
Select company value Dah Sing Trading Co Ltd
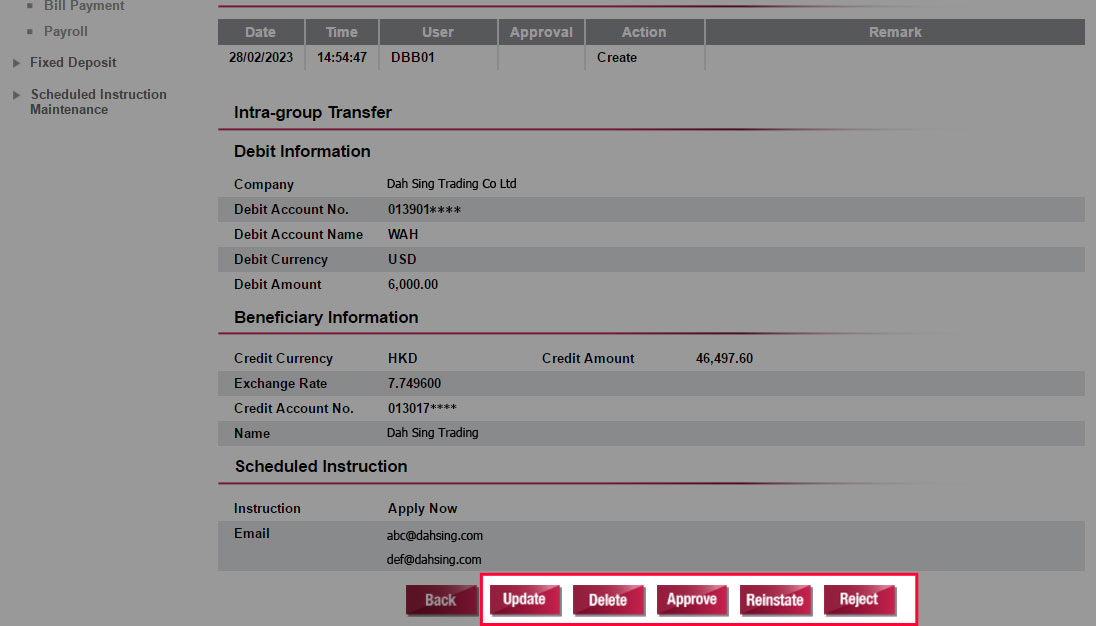(x=452, y=184)
